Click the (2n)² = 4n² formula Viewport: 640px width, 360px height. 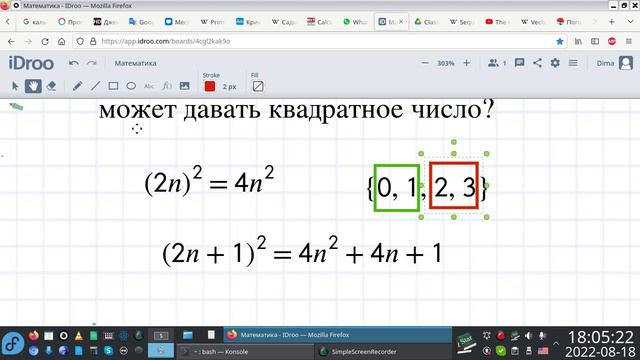point(209,181)
